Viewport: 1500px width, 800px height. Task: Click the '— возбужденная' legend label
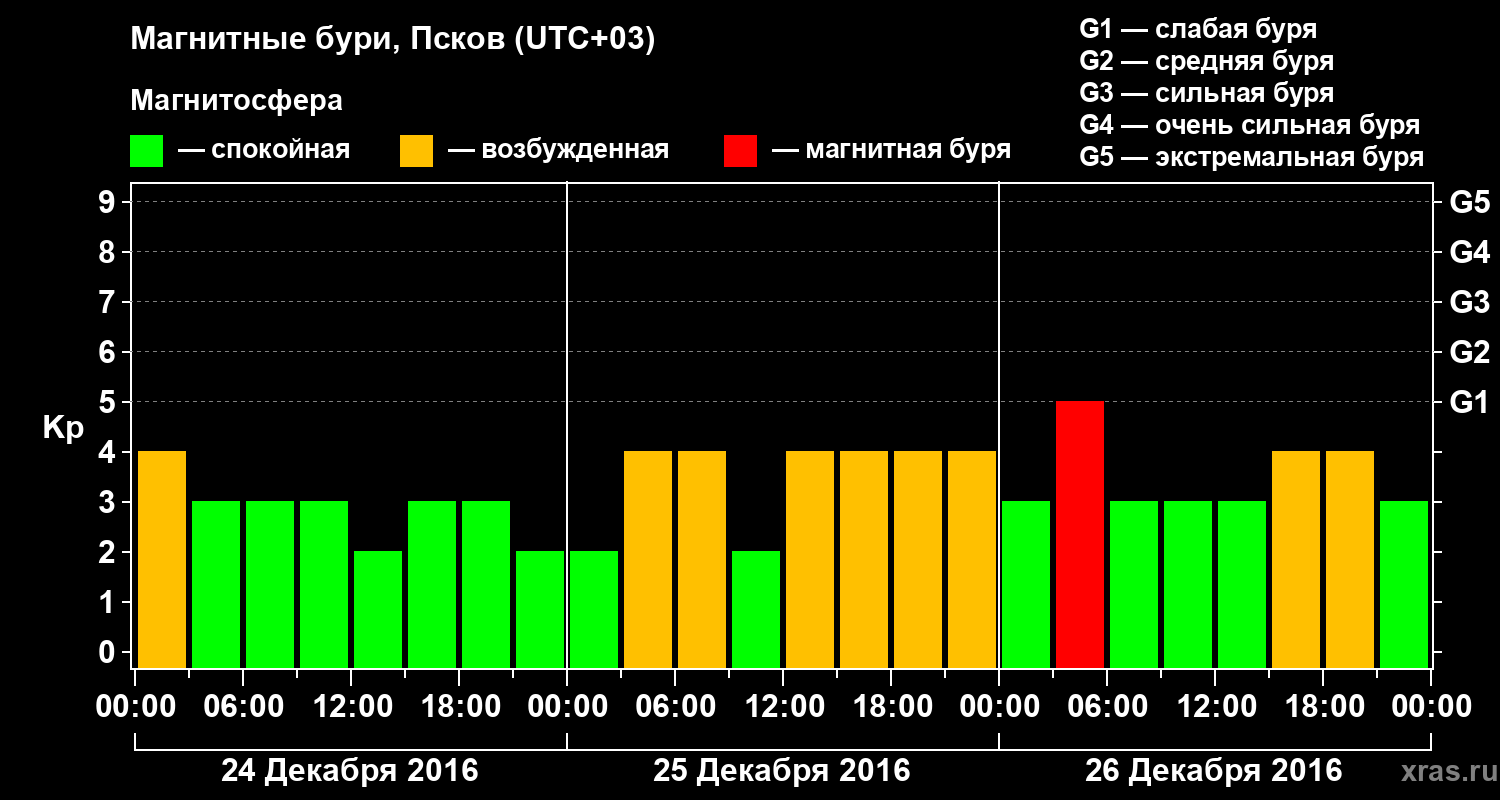pos(558,151)
